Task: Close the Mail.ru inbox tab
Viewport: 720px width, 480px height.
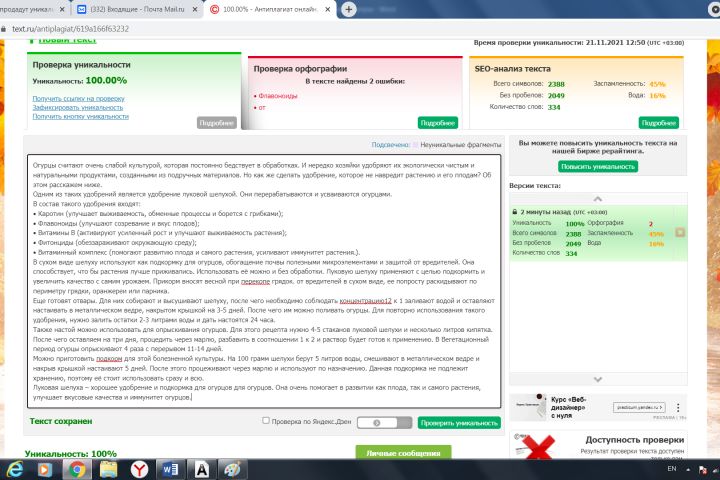Action: click(x=195, y=9)
